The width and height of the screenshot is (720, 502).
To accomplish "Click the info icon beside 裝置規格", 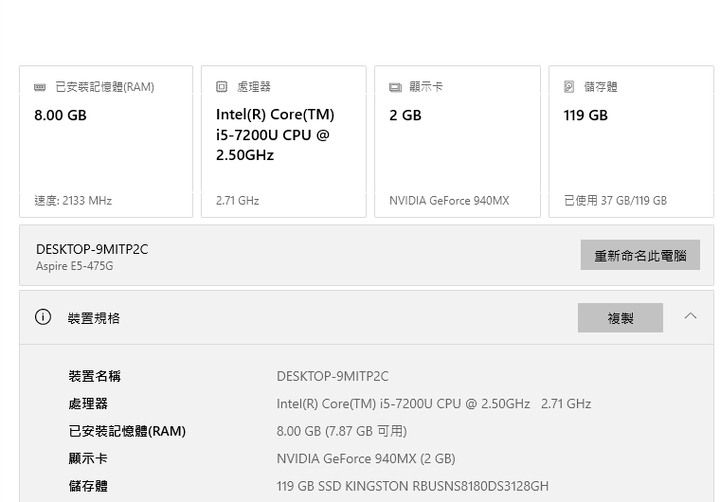I will point(43,317).
